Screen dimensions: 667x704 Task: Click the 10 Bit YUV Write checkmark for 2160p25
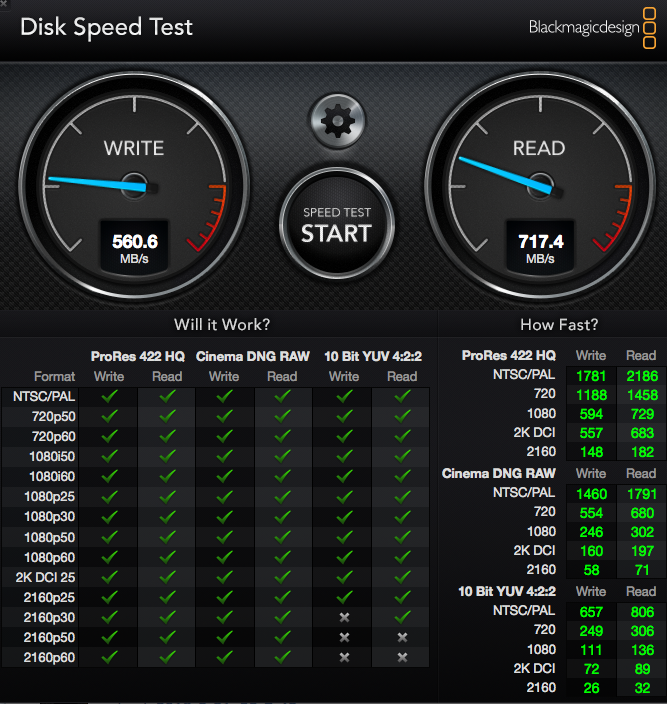[x=344, y=597]
